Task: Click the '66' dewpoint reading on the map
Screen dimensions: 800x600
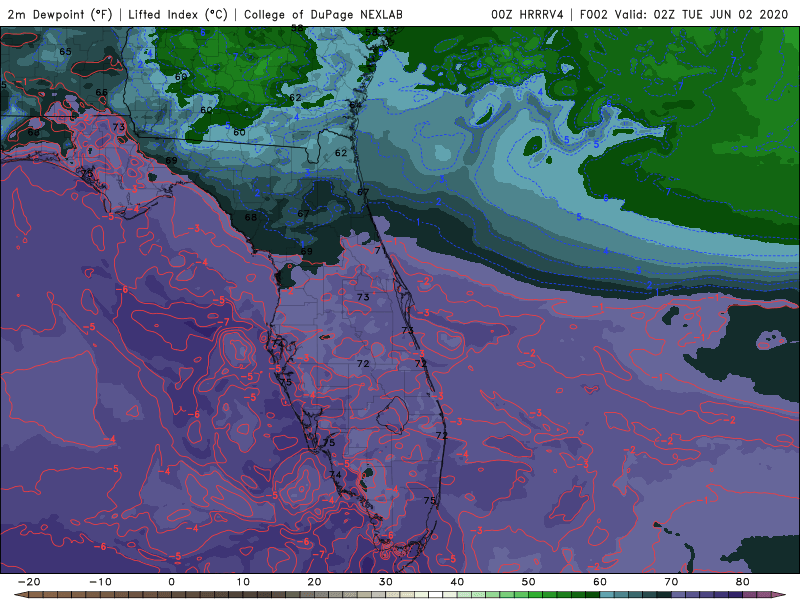Action: [102, 92]
